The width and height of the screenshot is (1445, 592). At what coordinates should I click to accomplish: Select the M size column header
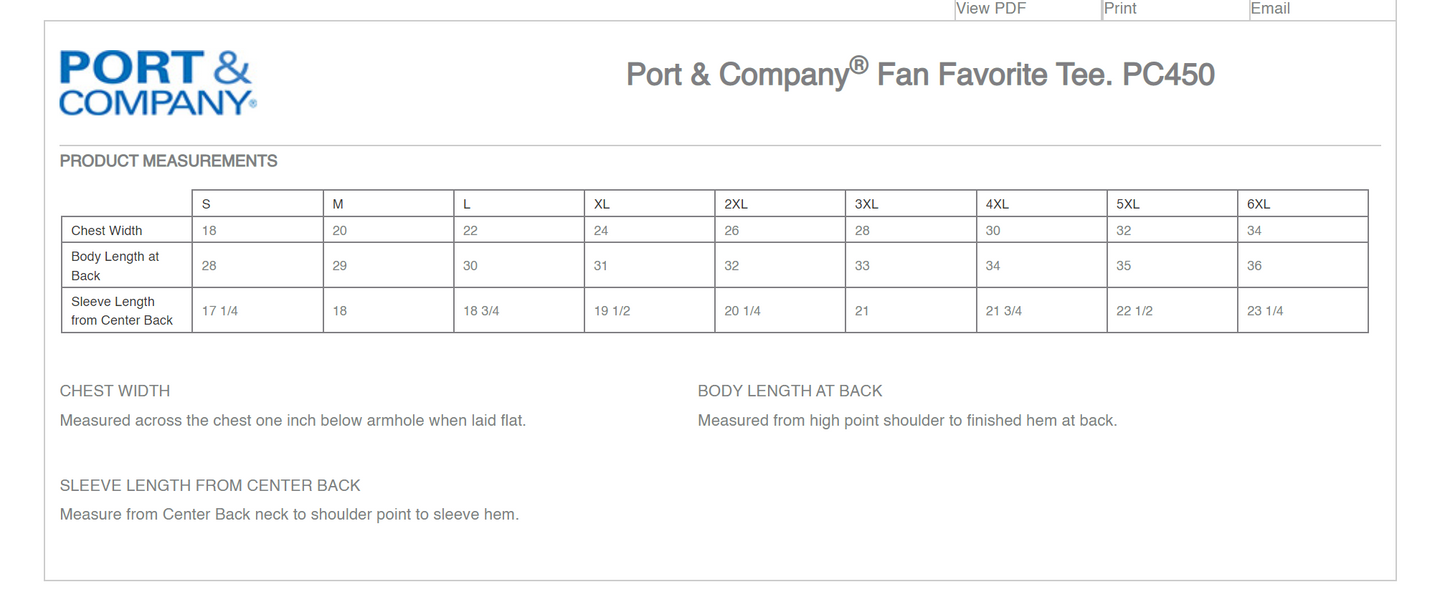[338, 204]
